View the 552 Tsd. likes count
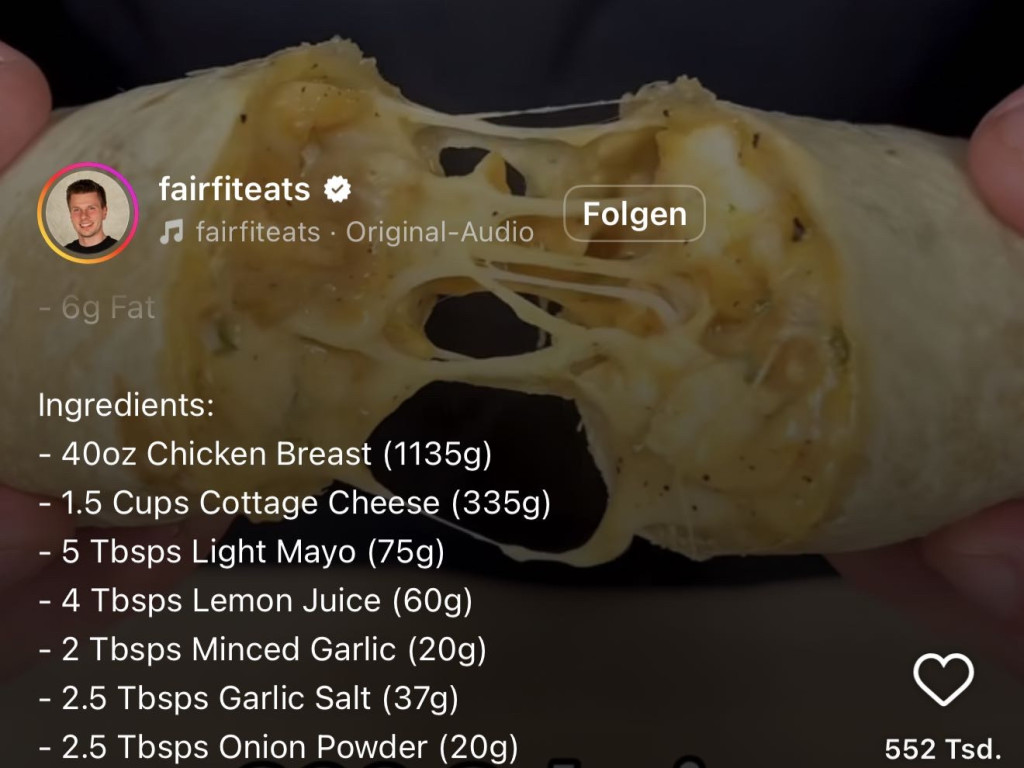The height and width of the screenshot is (768, 1024). pos(943,748)
